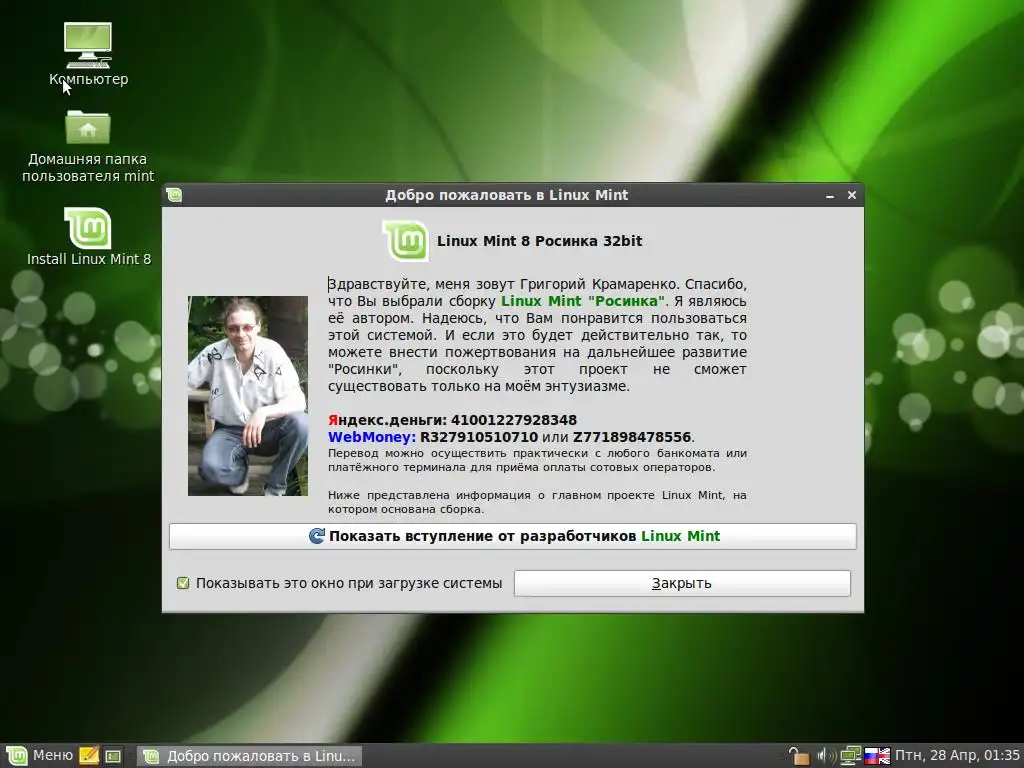Click the green Linux Mint "Росинка" text
Viewport: 1024px width, 768px height.
coord(583,301)
